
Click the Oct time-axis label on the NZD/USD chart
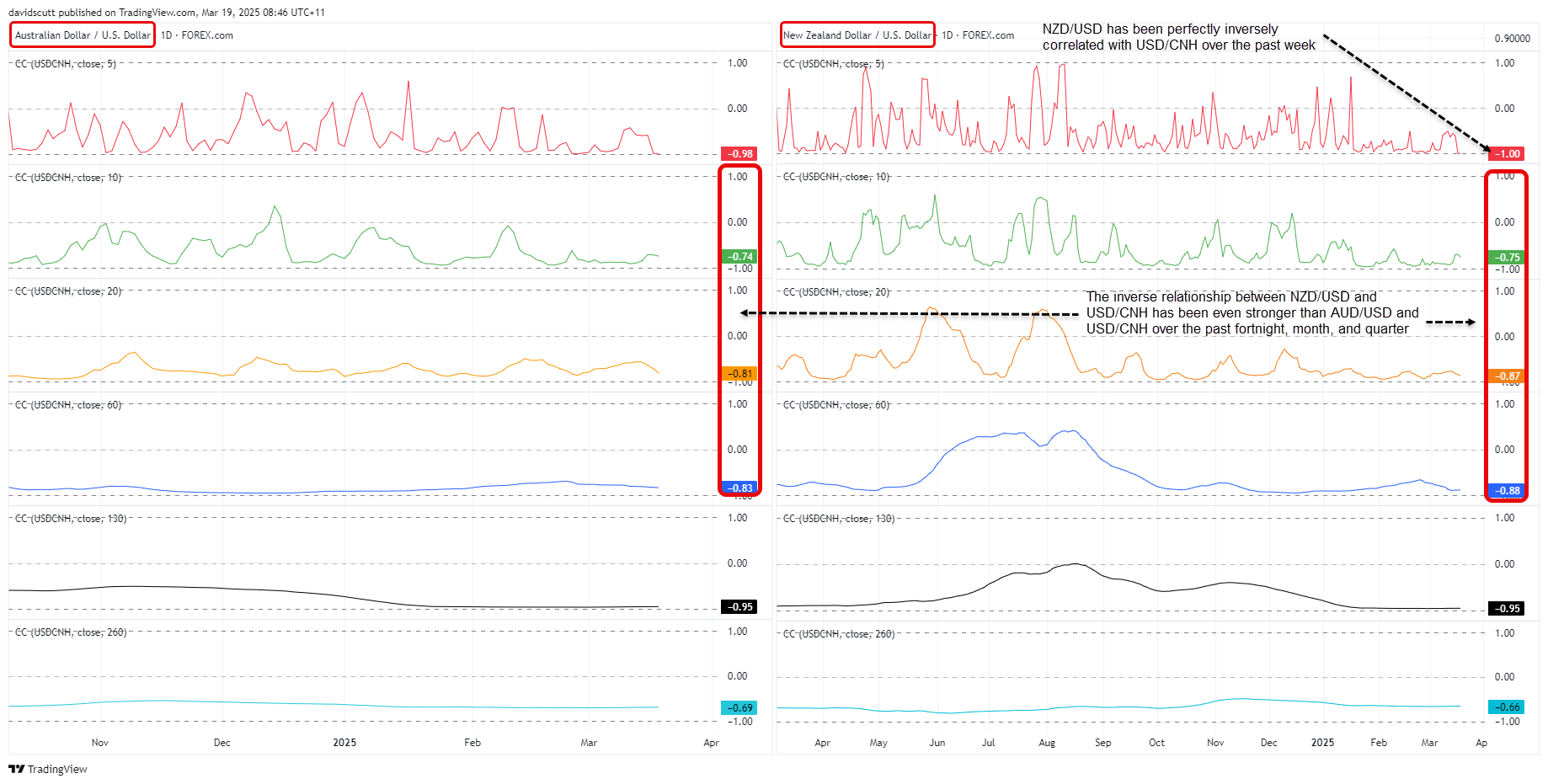click(x=1157, y=743)
